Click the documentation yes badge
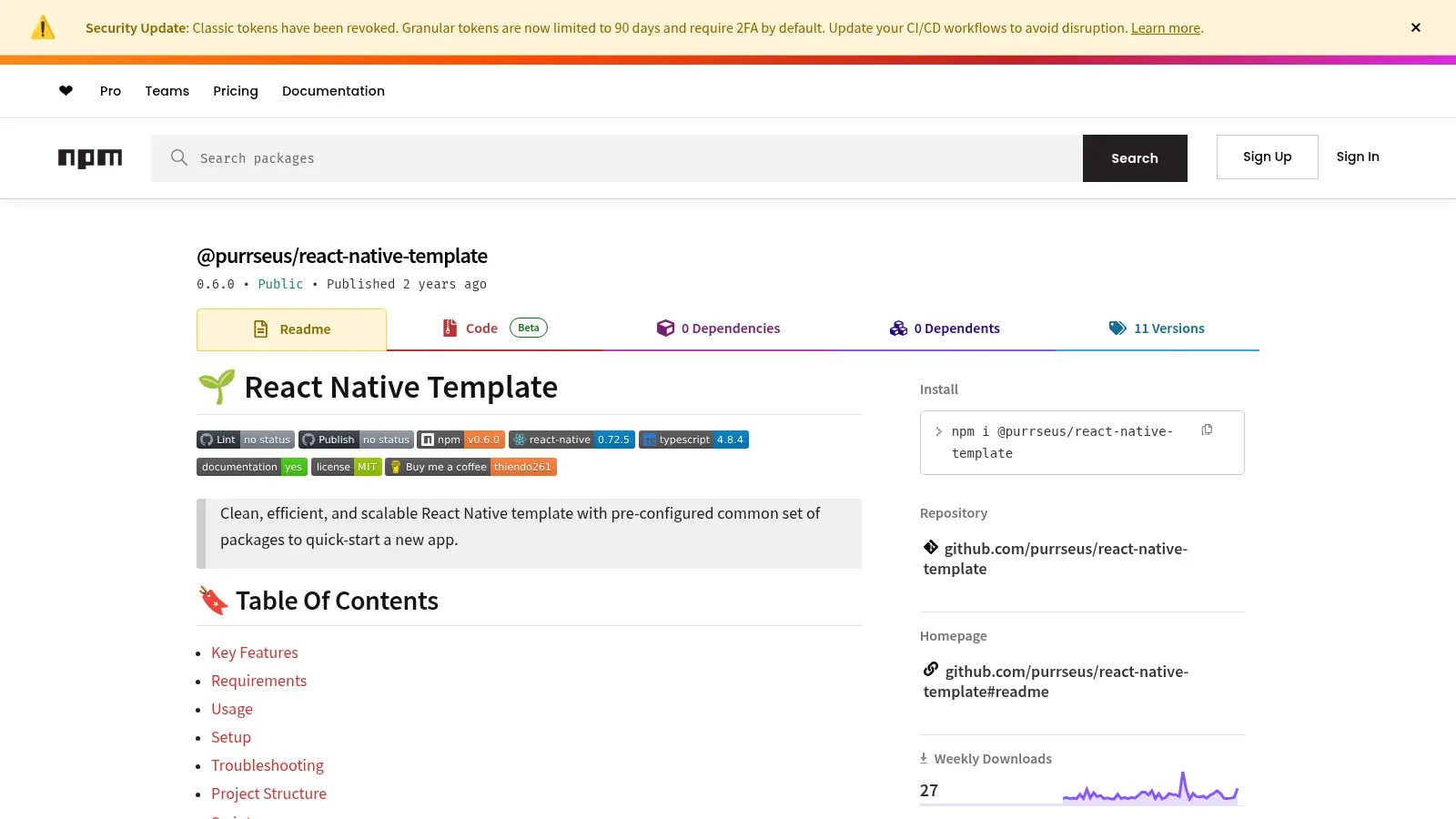This screenshot has height=819, width=1456. pyautogui.click(x=252, y=467)
